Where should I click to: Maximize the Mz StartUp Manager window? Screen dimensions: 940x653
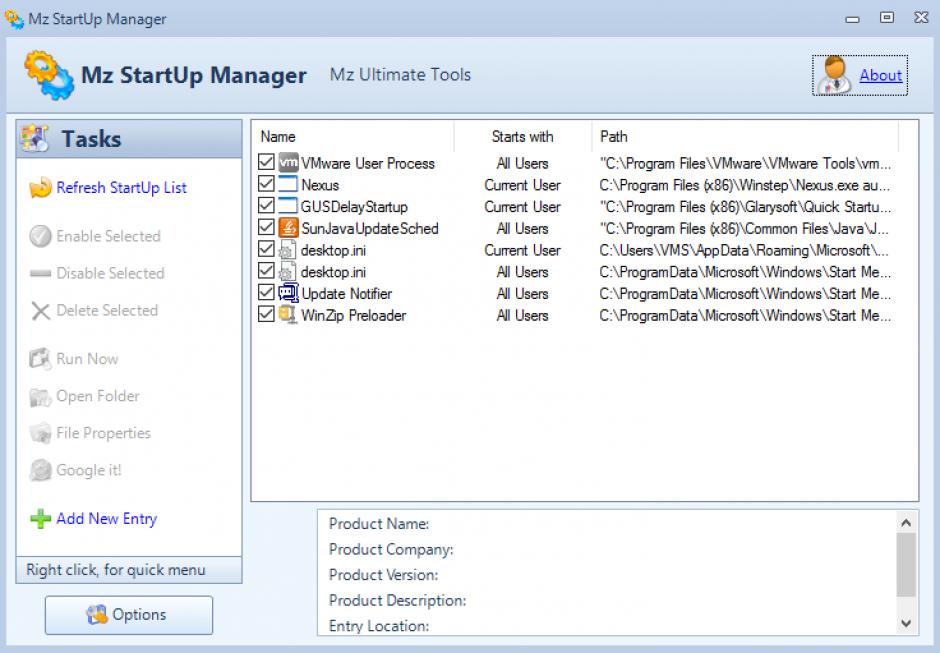click(x=887, y=17)
